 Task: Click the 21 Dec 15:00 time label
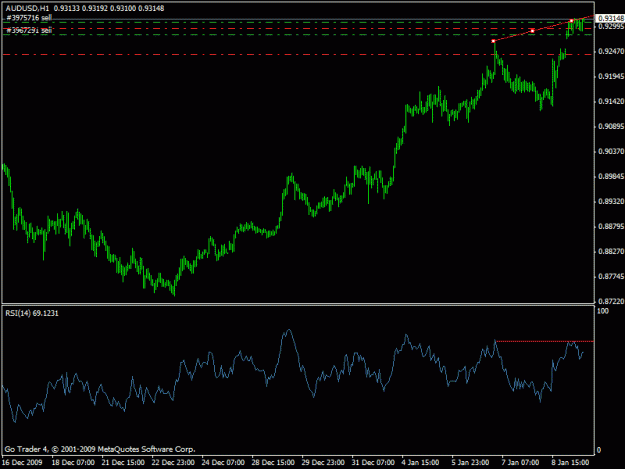coord(123,463)
